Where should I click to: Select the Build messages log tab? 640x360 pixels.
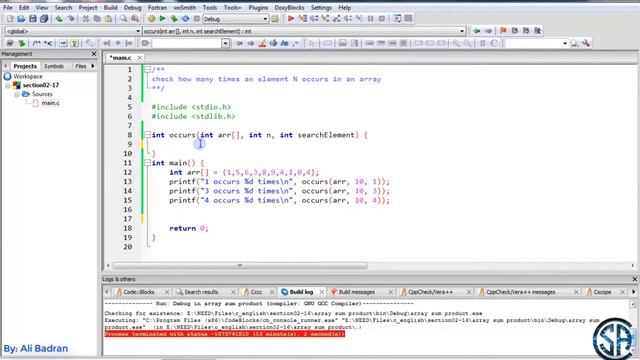pos(356,292)
